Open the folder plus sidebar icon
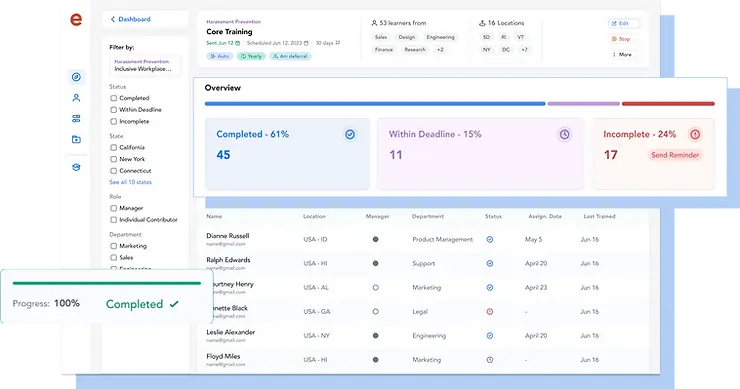740x389 pixels. coord(76,139)
